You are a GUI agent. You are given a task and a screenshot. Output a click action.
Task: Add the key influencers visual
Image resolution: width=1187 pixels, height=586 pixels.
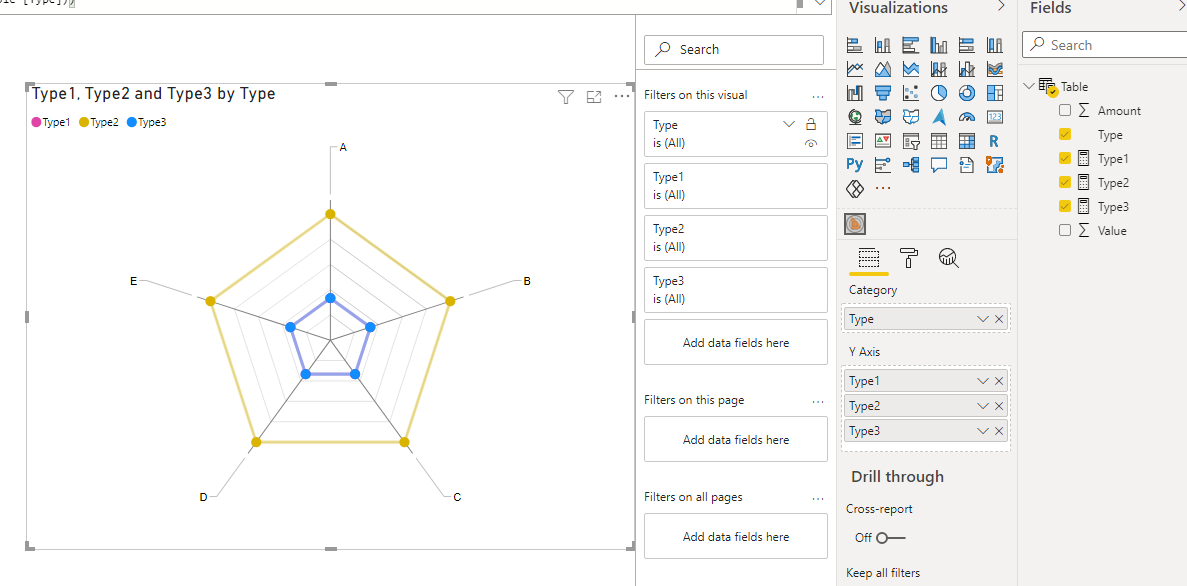tap(883, 164)
